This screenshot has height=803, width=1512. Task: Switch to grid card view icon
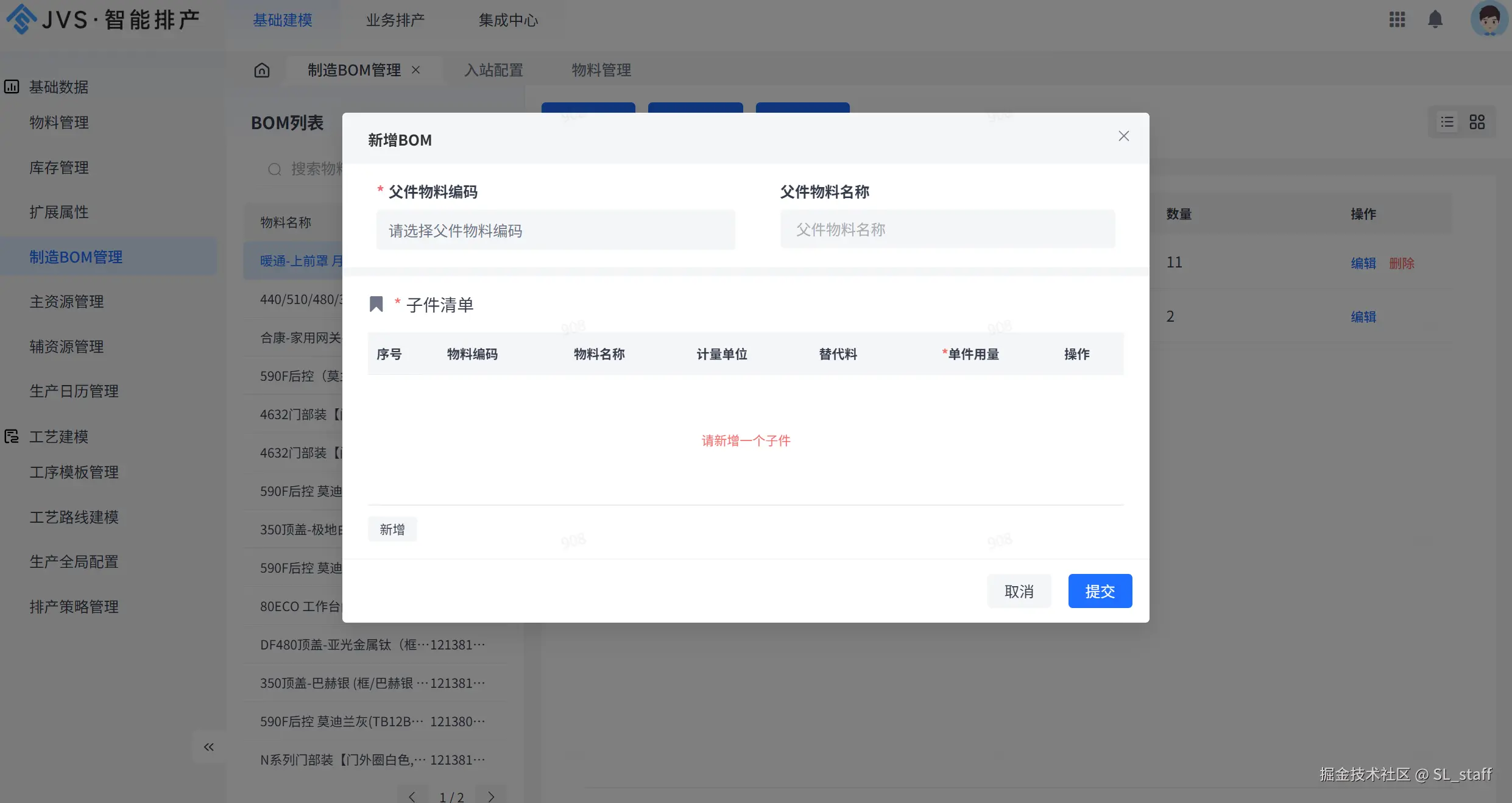pyautogui.click(x=1477, y=122)
